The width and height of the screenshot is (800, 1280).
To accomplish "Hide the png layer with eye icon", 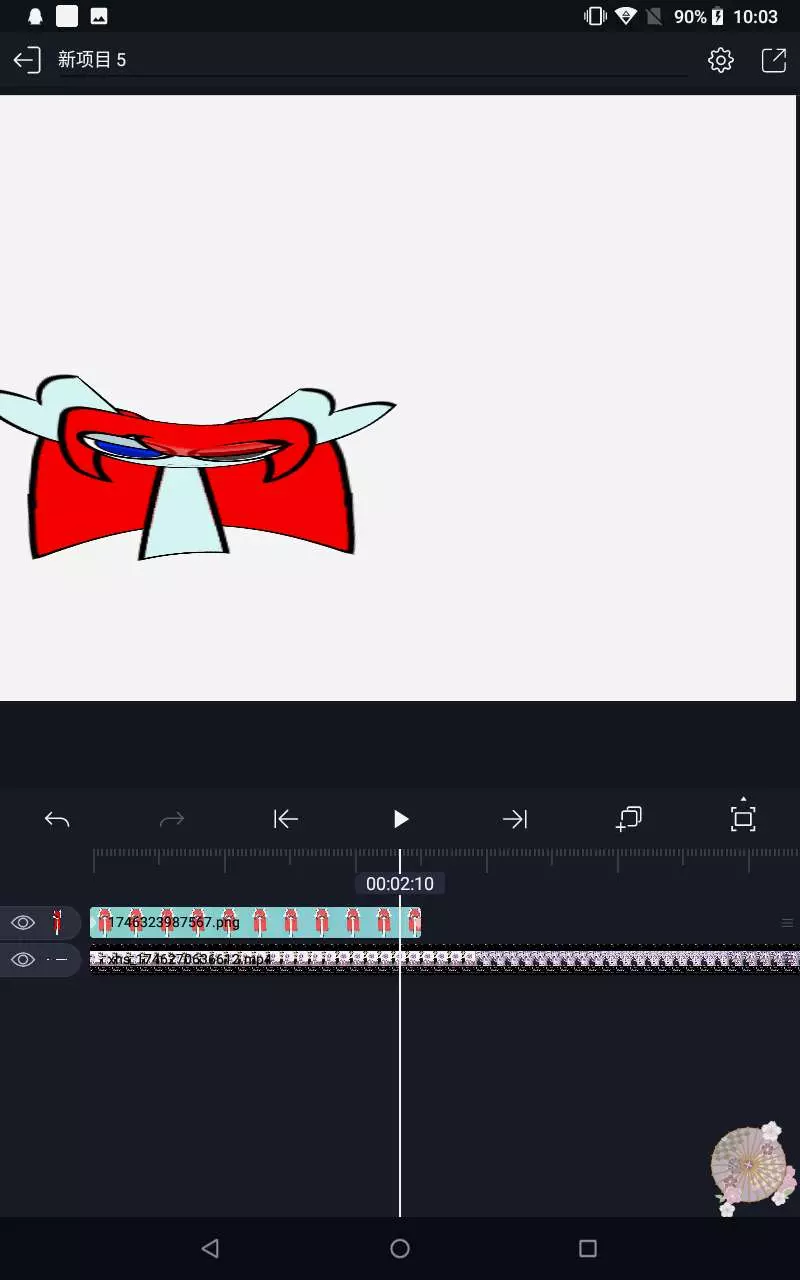I will coord(23,922).
